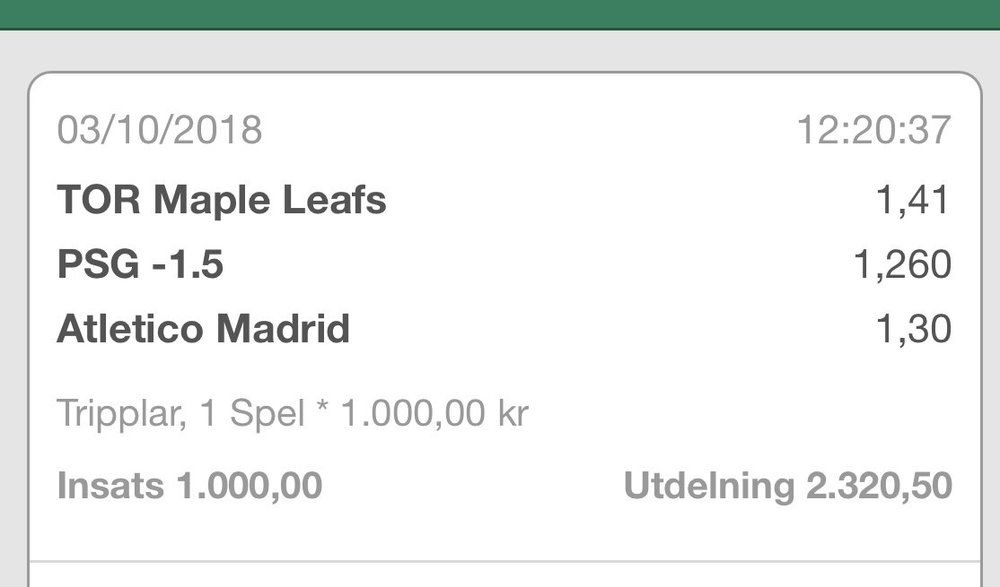Viewport: 1000px width, 587px height.
Task: Open the PSG -1.5 selection
Action: 140,265
